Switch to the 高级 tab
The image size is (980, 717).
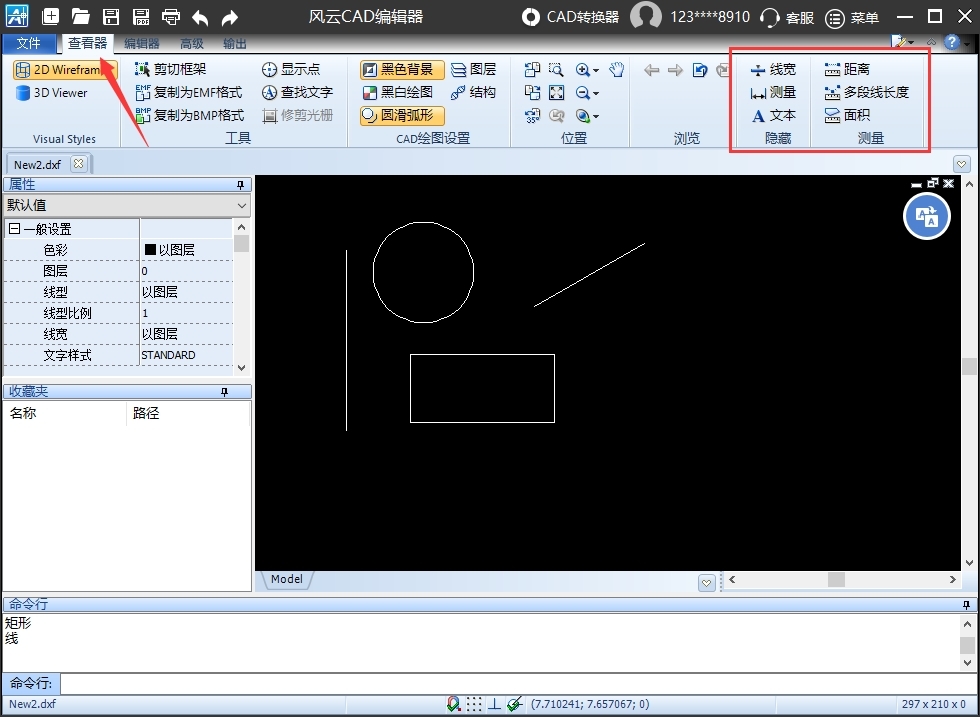(192, 43)
